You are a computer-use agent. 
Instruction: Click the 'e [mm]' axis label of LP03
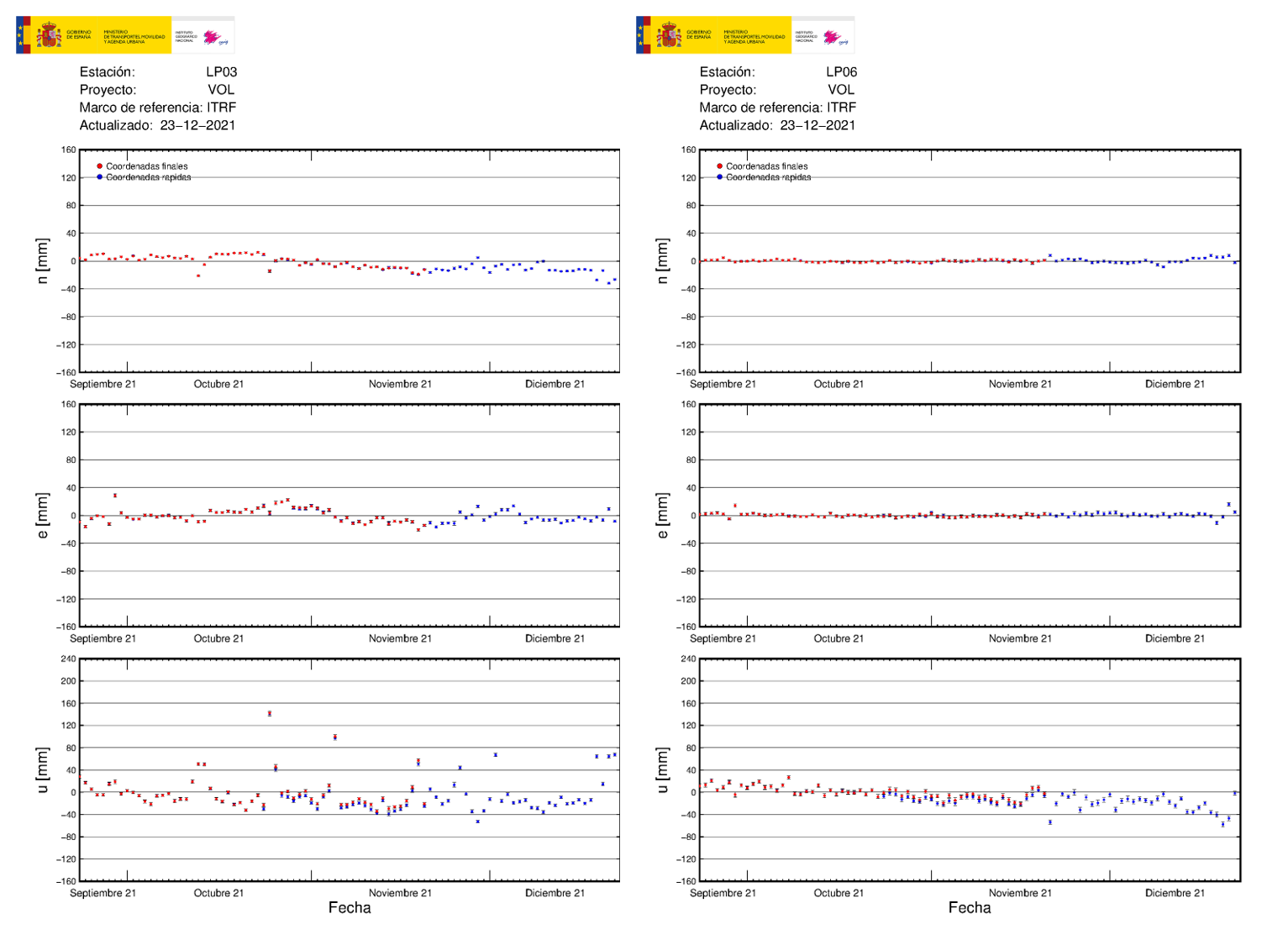43,516
